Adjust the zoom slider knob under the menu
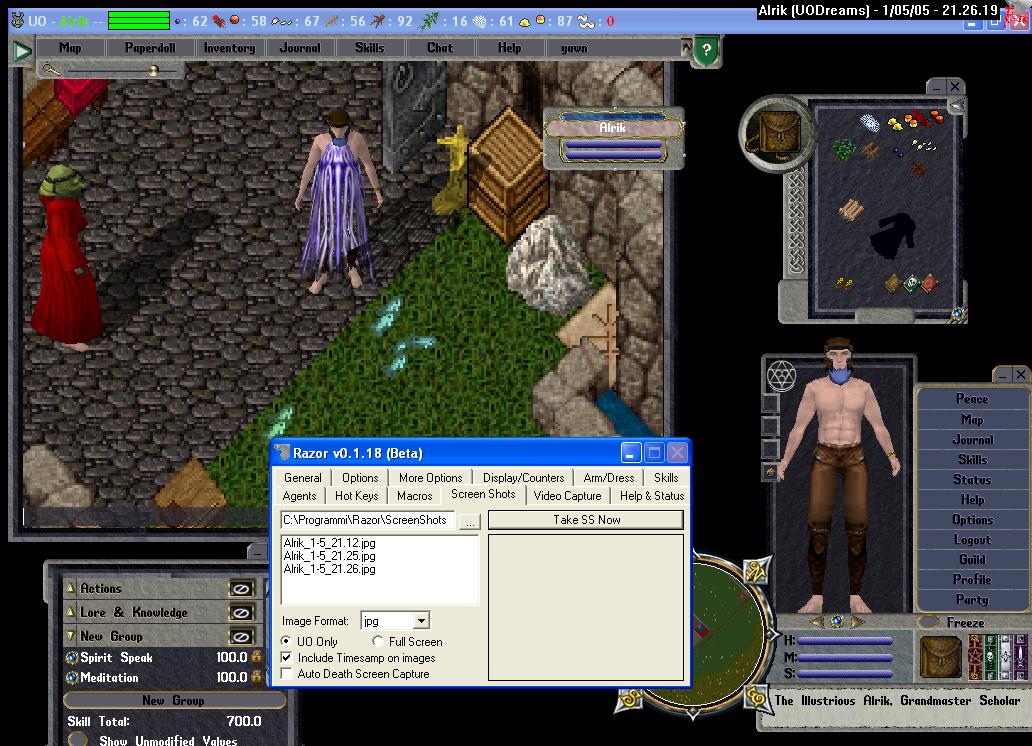The image size is (1032, 746). point(153,70)
